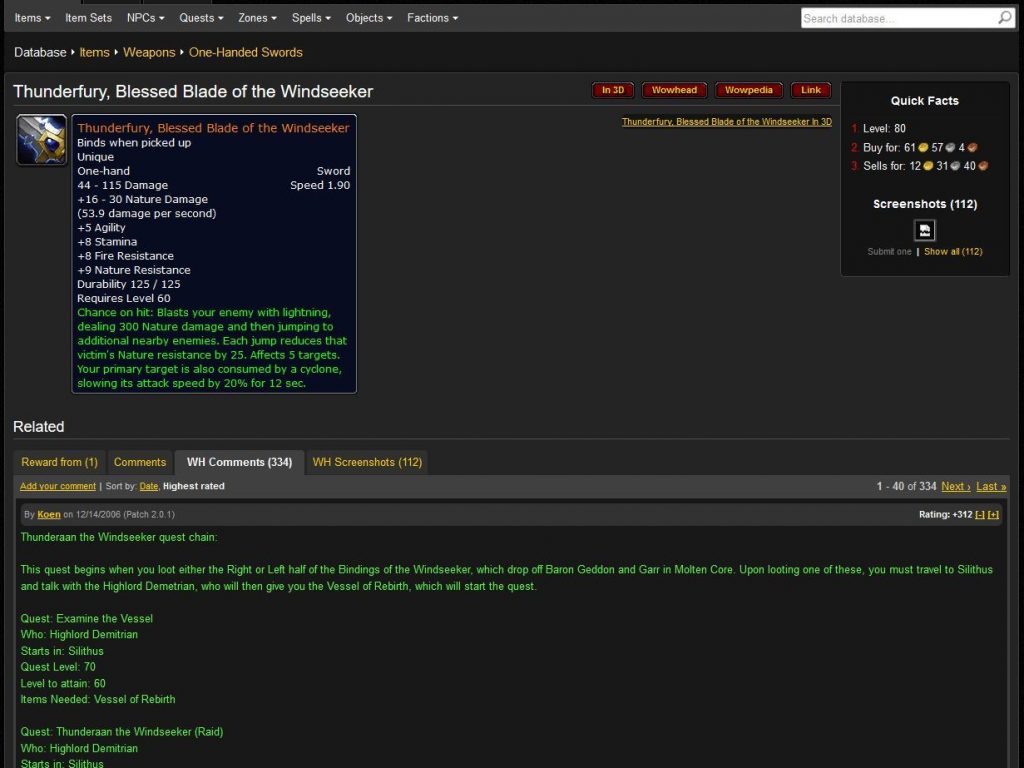Click the Screenshots (112) heading
This screenshot has height=768, width=1024.
925,204
